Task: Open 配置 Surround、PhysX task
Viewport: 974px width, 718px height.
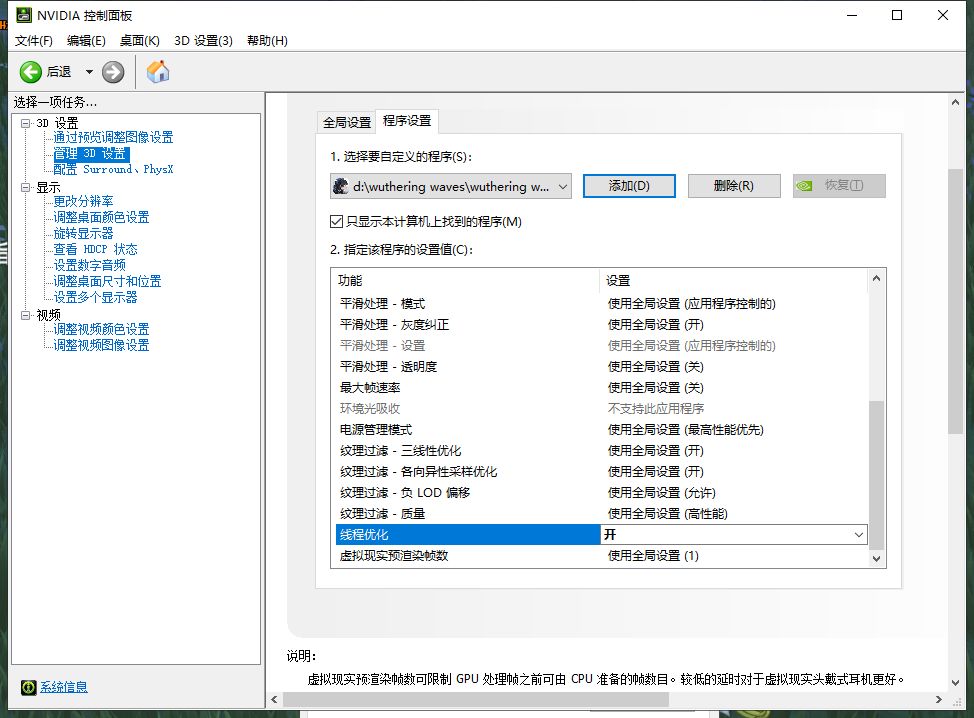Action: [113, 169]
